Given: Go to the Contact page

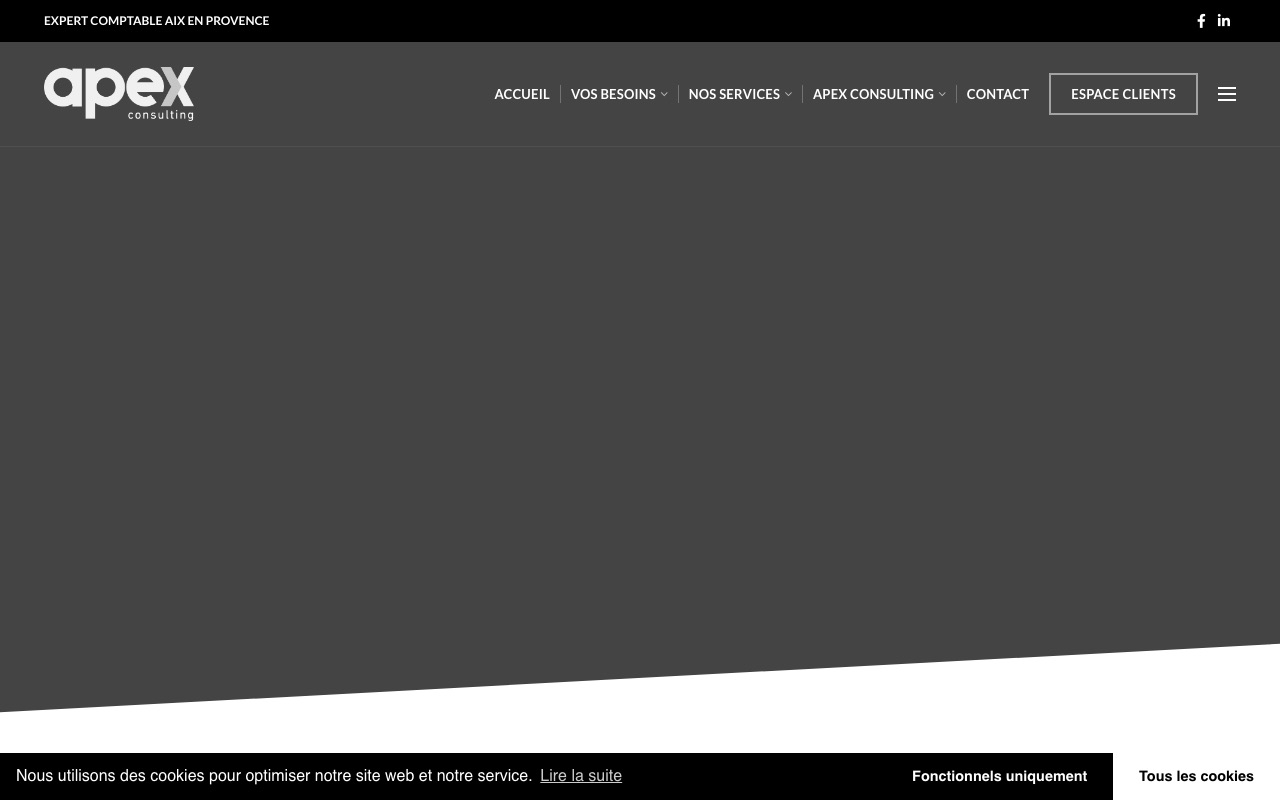Looking at the screenshot, I should click(998, 94).
